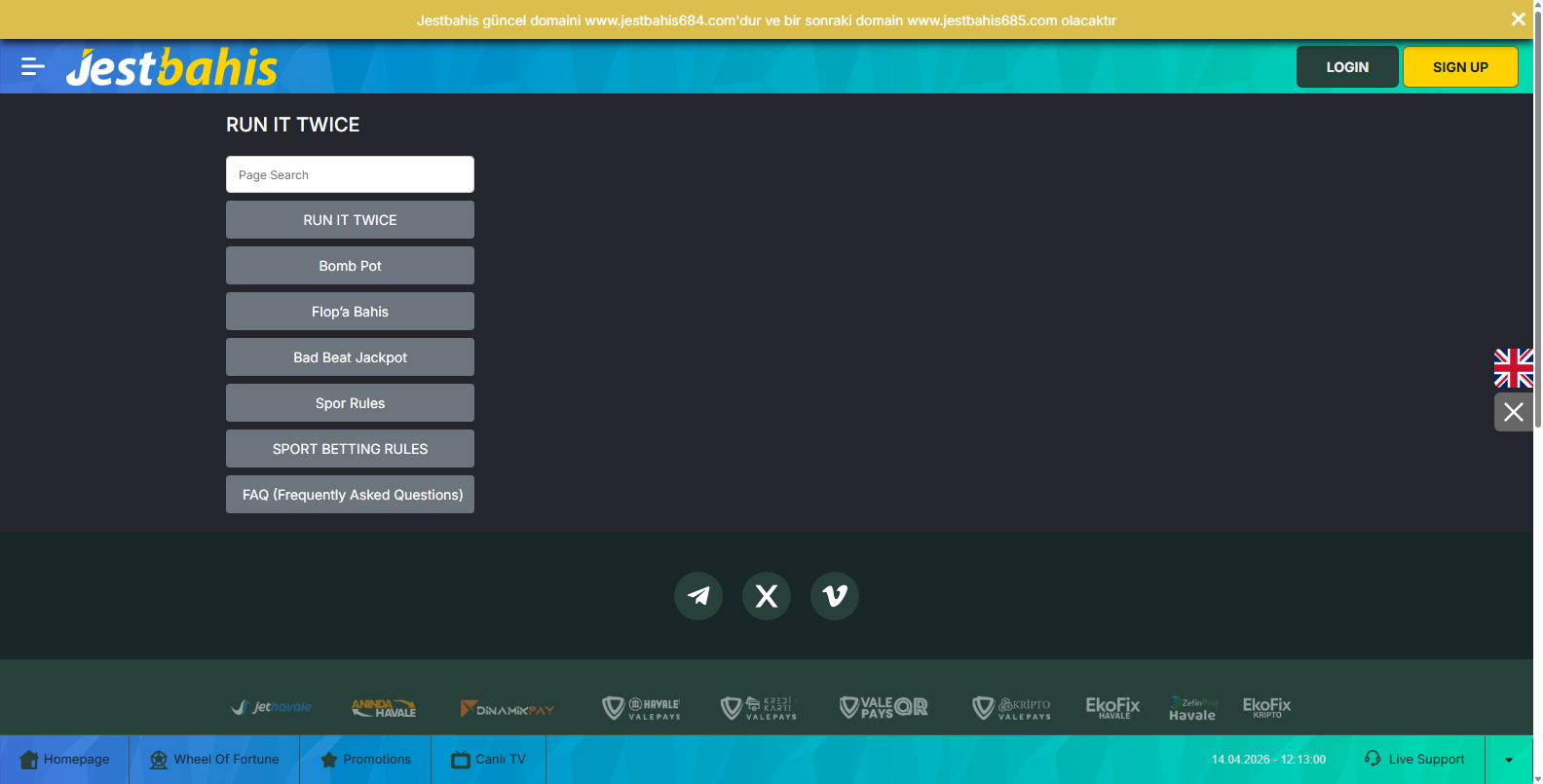Switch language via the UK flag
The width and height of the screenshot is (1543, 784).
pos(1514,368)
